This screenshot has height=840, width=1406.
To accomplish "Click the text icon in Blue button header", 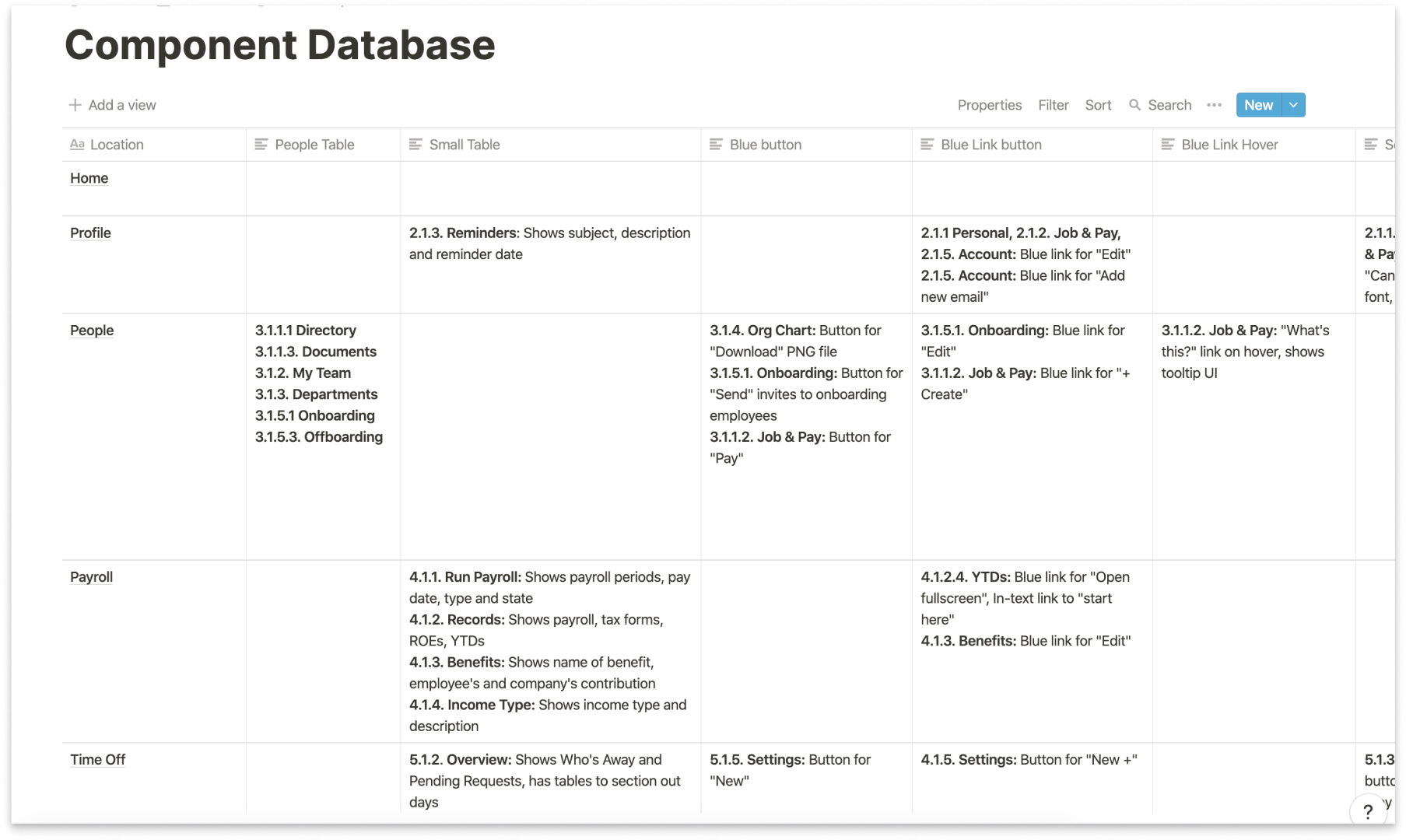I will [716, 145].
